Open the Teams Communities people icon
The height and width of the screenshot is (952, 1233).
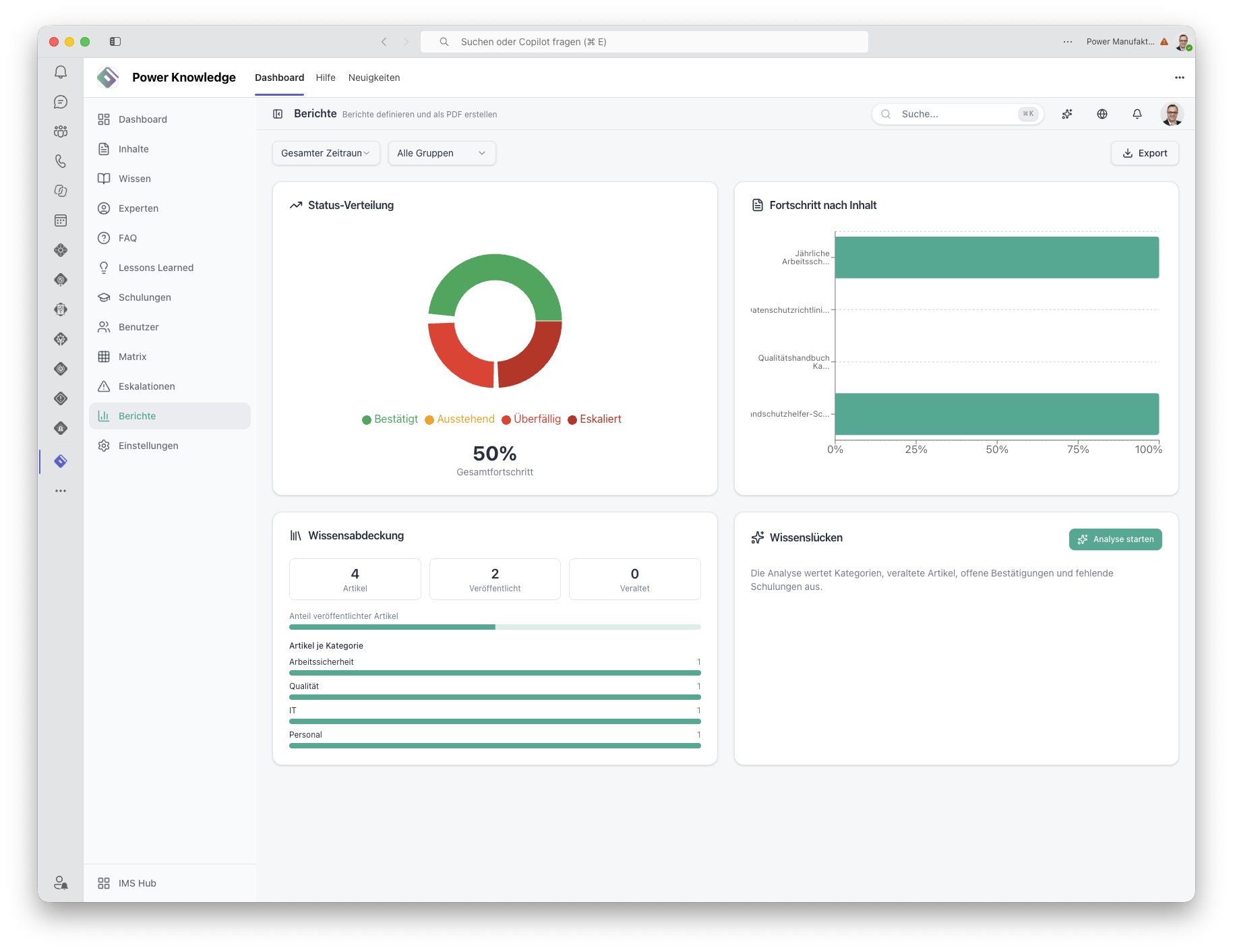click(x=61, y=131)
